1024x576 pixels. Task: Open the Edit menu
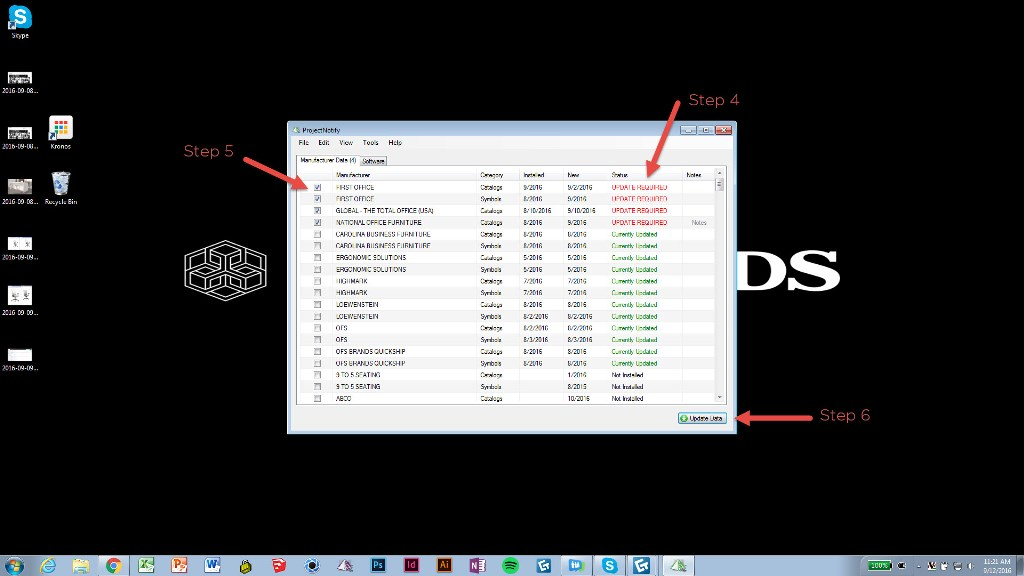pos(323,142)
